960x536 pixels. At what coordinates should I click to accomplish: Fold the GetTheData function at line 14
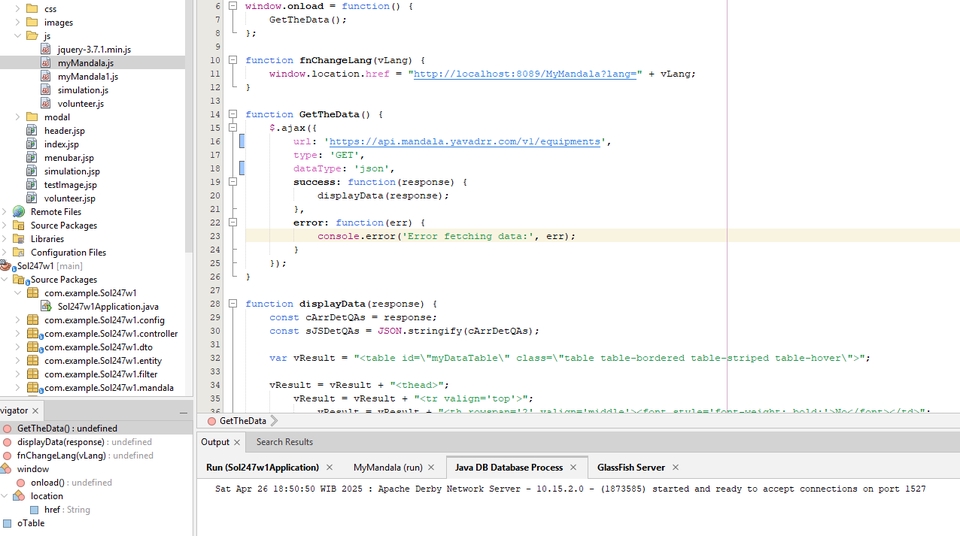(x=233, y=114)
